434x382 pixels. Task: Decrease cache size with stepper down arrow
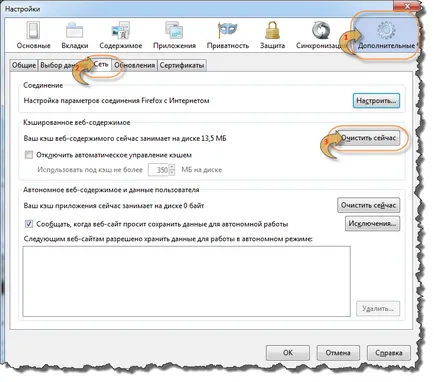172,173
